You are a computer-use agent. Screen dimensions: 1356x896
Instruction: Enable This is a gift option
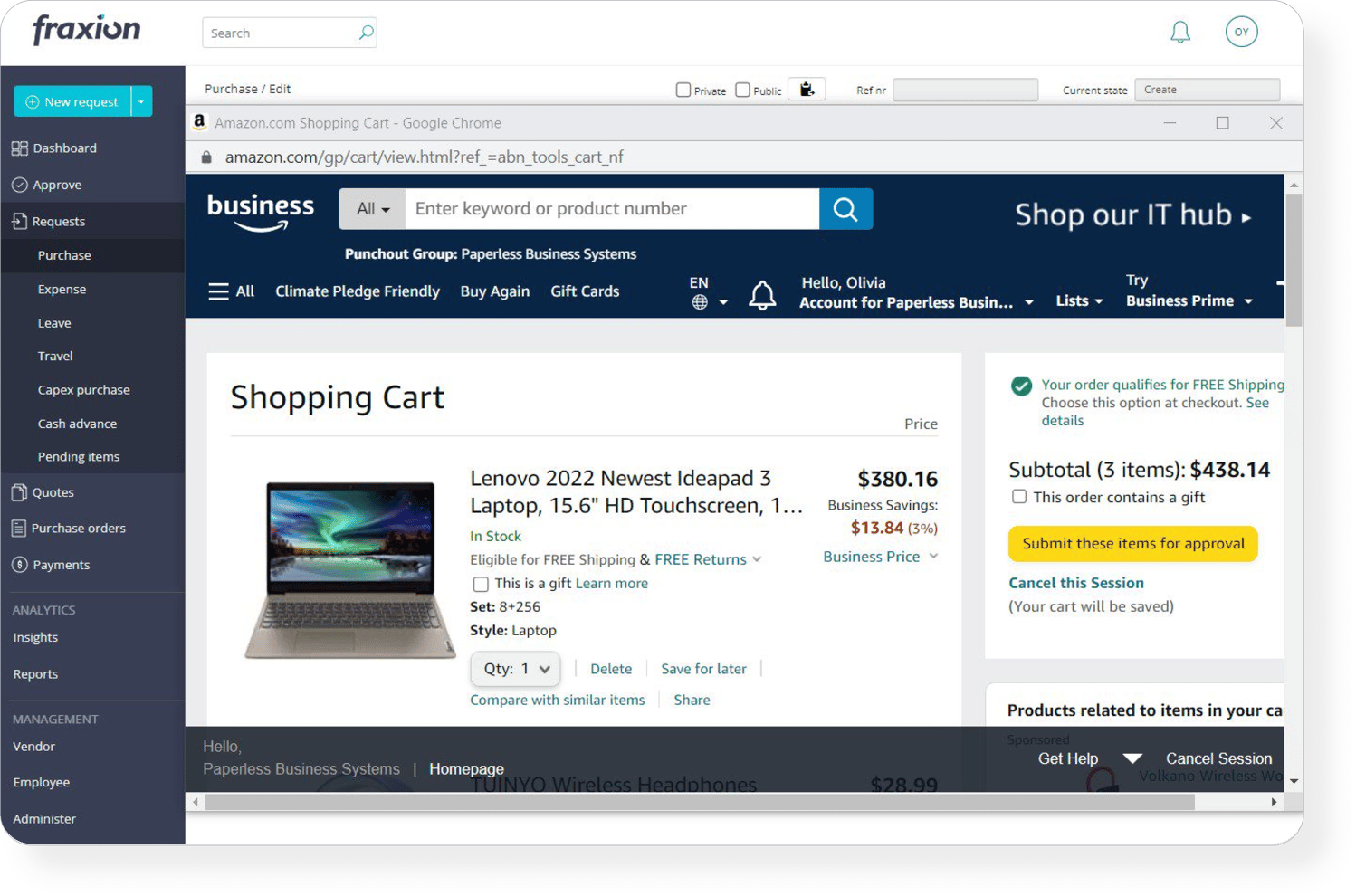[x=481, y=584]
